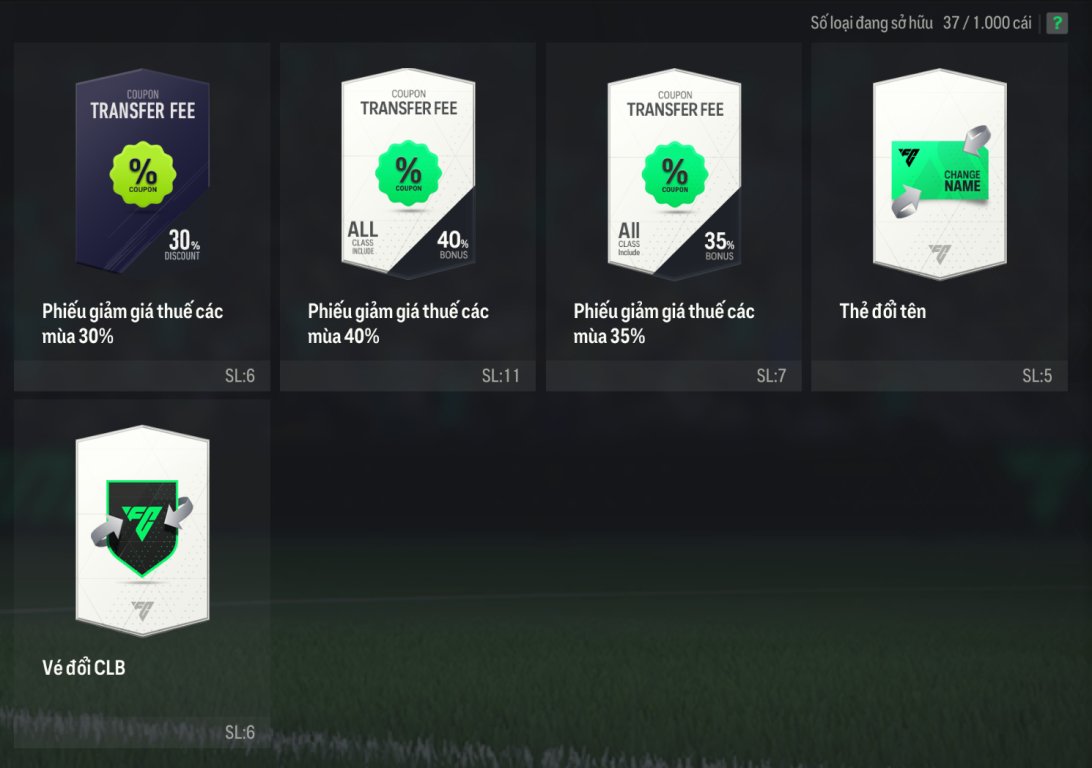Click the green question mark help icon
1092x768 pixels.
point(1056,23)
